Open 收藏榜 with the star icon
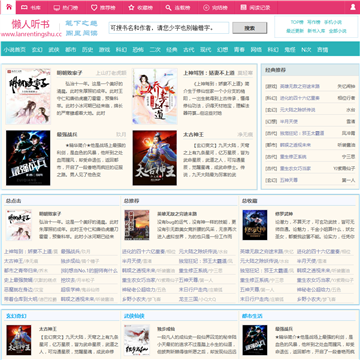 point(141,8)
